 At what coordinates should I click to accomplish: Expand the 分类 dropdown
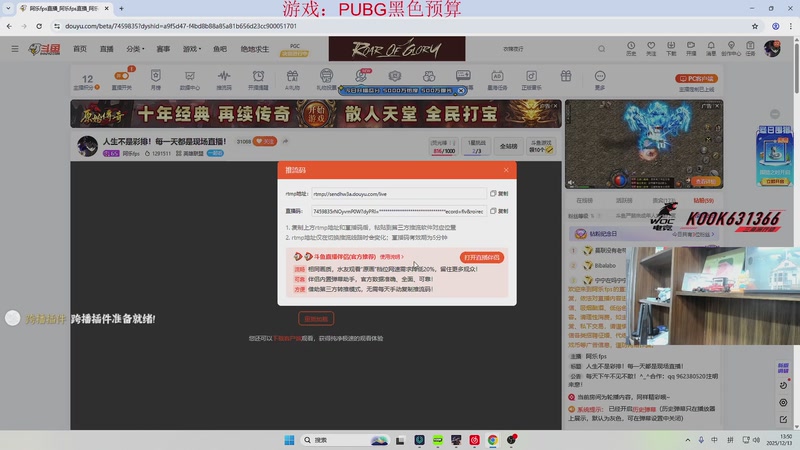pyautogui.click(x=135, y=49)
